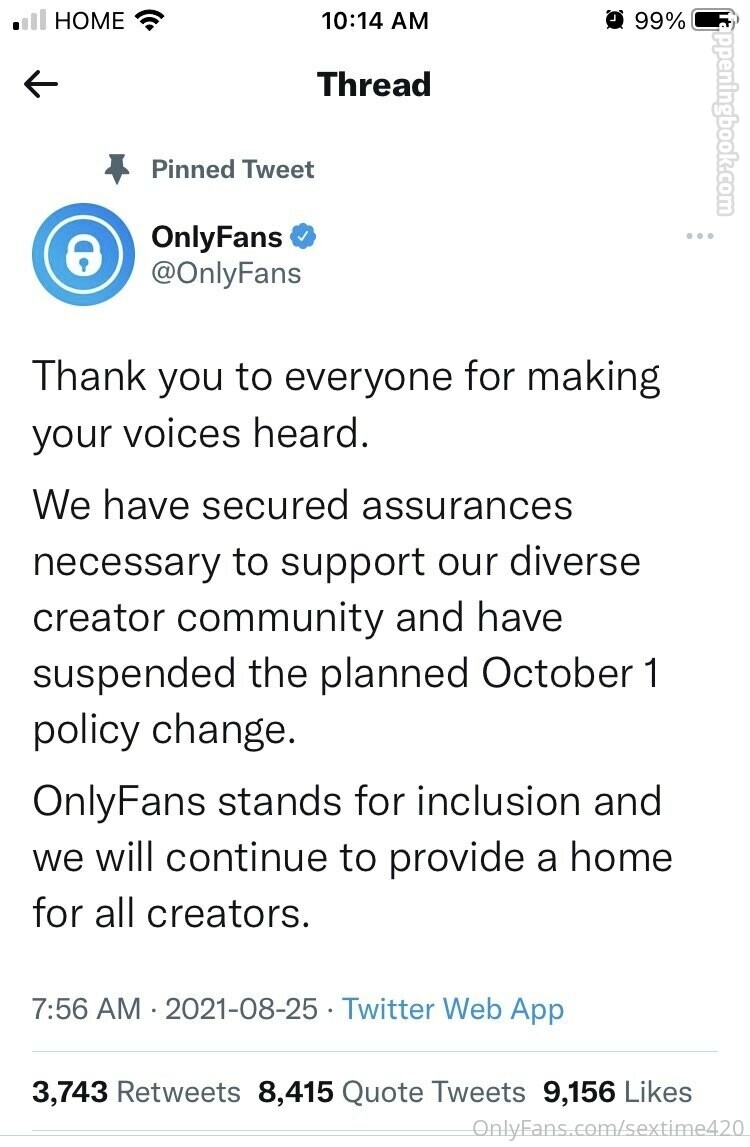
Task: Tap the 10:14 AM status bar clock
Action: coord(375,20)
